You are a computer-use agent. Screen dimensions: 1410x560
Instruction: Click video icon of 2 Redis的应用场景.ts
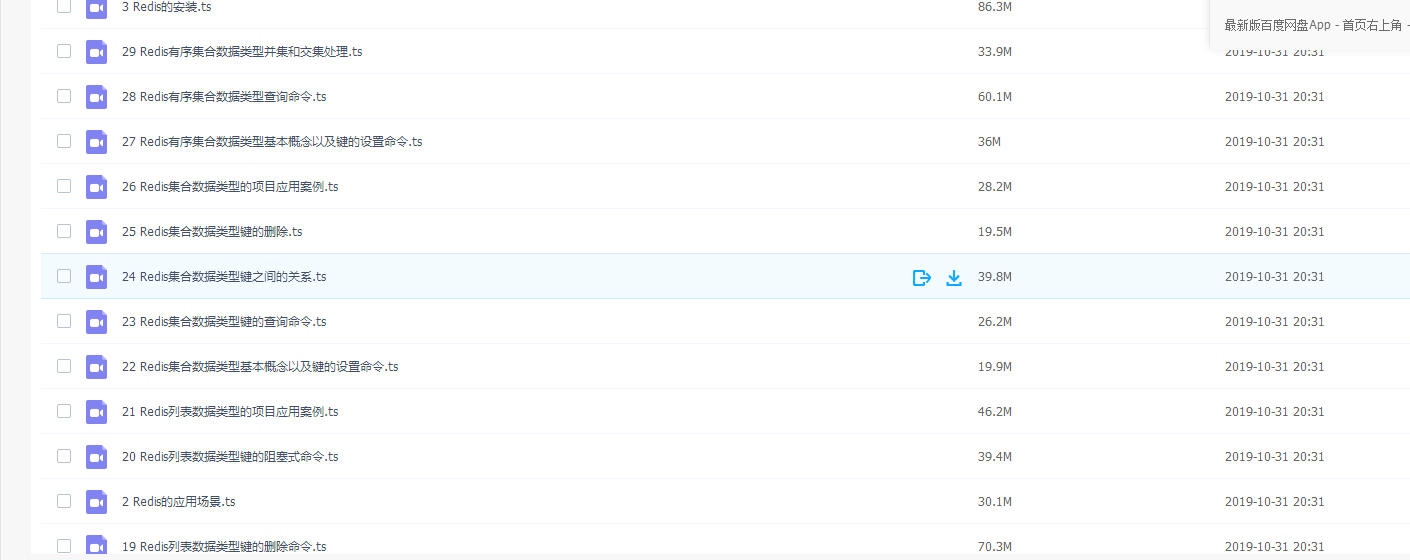pyautogui.click(x=96, y=502)
